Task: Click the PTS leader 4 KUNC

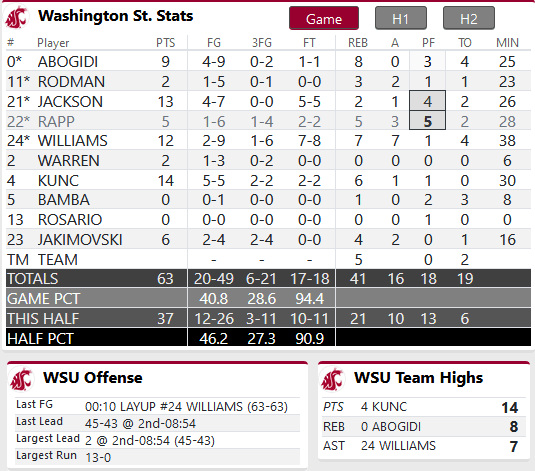Action: coord(384,407)
